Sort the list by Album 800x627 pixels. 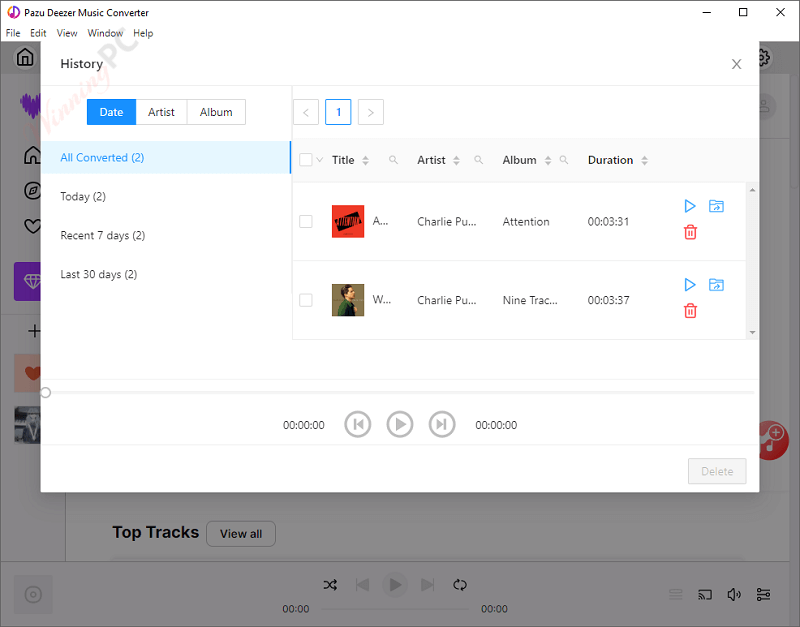tap(548, 161)
